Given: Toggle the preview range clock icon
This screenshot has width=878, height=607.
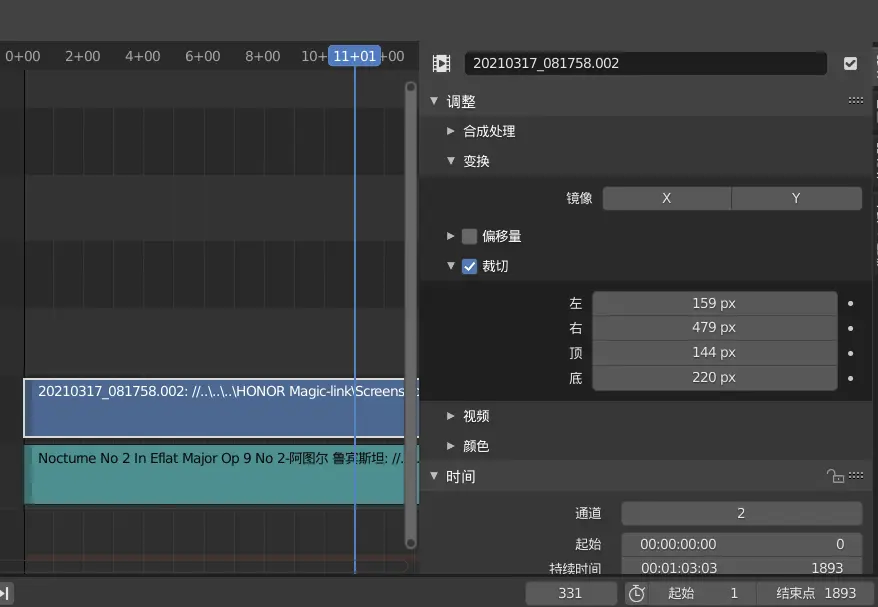Looking at the screenshot, I should [637, 593].
